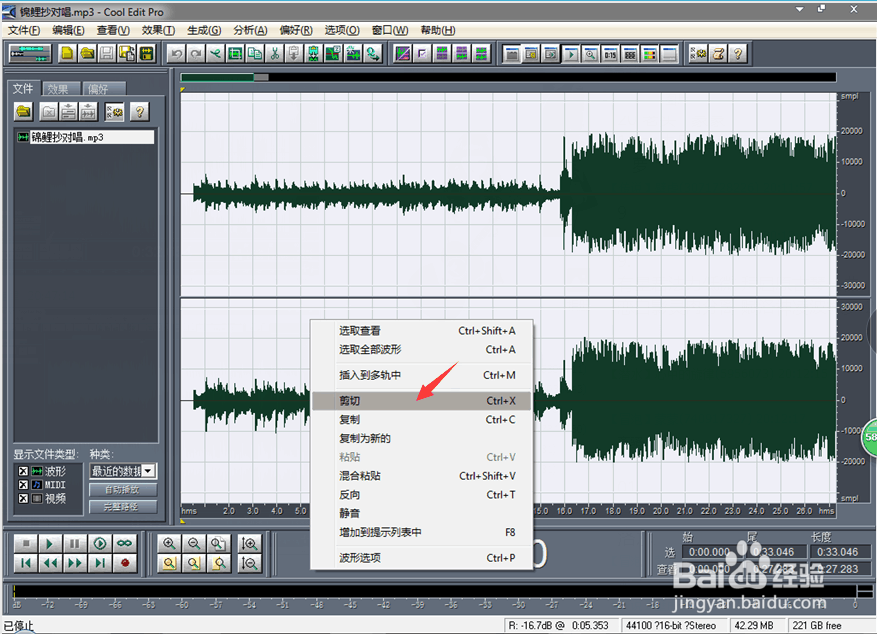This screenshot has height=634, width=877.
Task: Stop playback
Action: 26,543
